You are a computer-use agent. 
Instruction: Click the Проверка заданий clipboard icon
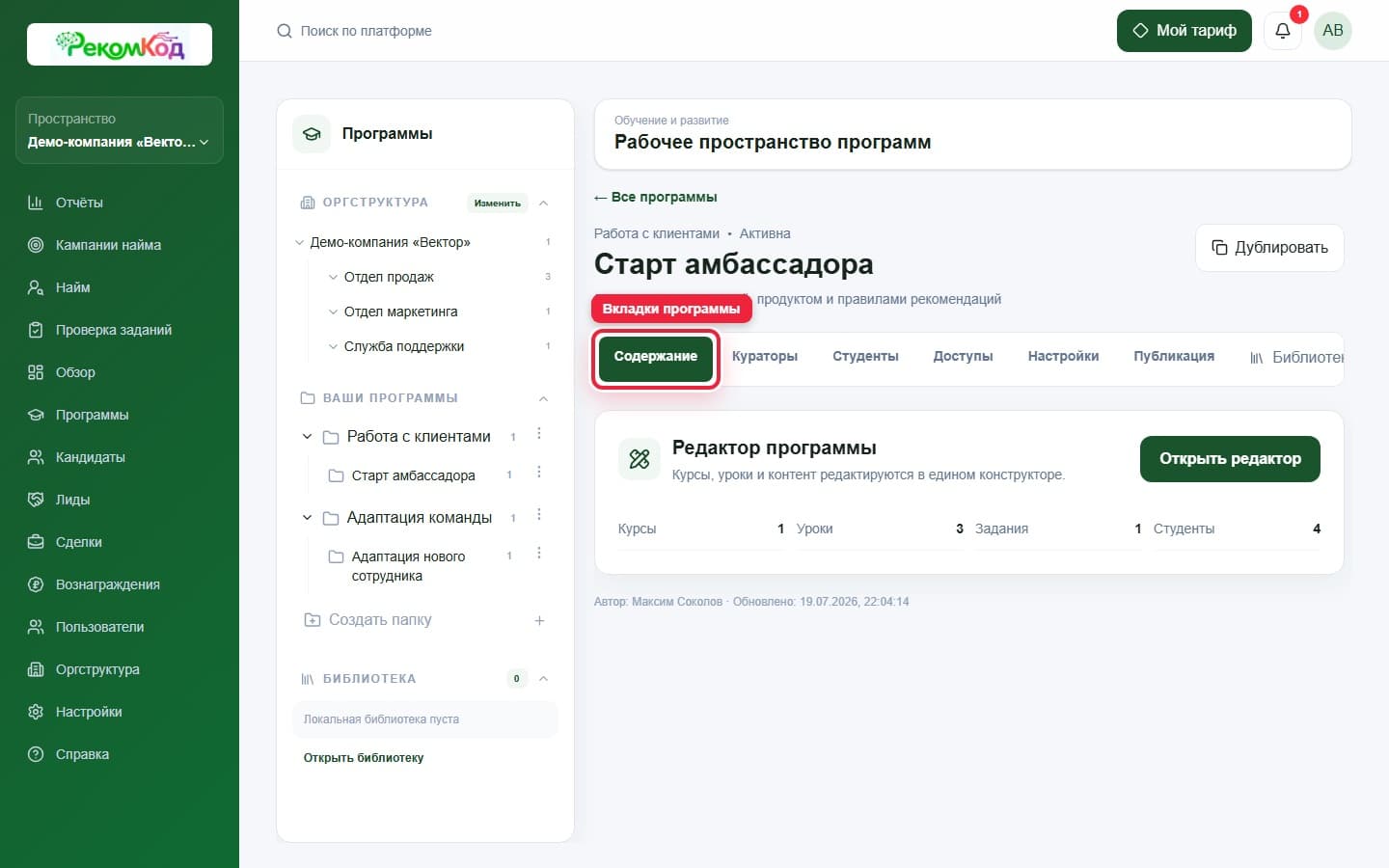point(36,330)
